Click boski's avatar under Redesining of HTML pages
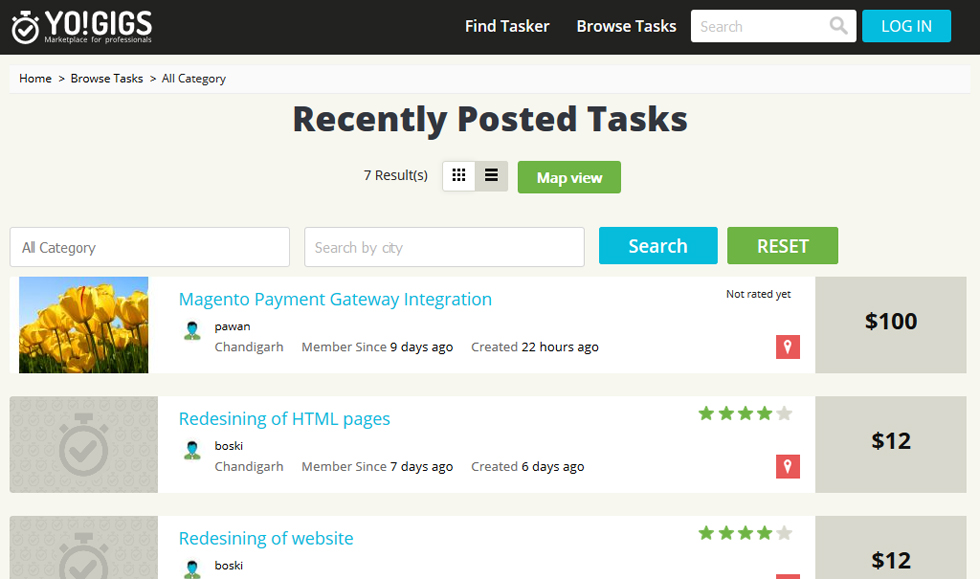 [192, 451]
